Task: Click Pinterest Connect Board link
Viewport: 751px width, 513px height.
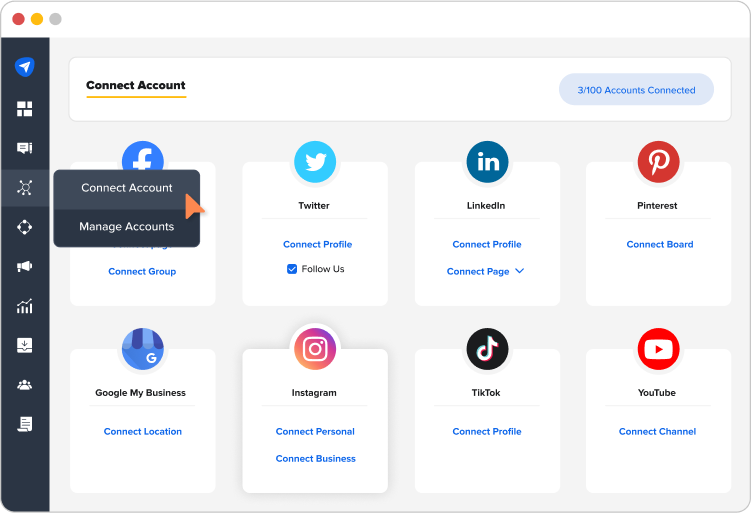Action: [660, 244]
